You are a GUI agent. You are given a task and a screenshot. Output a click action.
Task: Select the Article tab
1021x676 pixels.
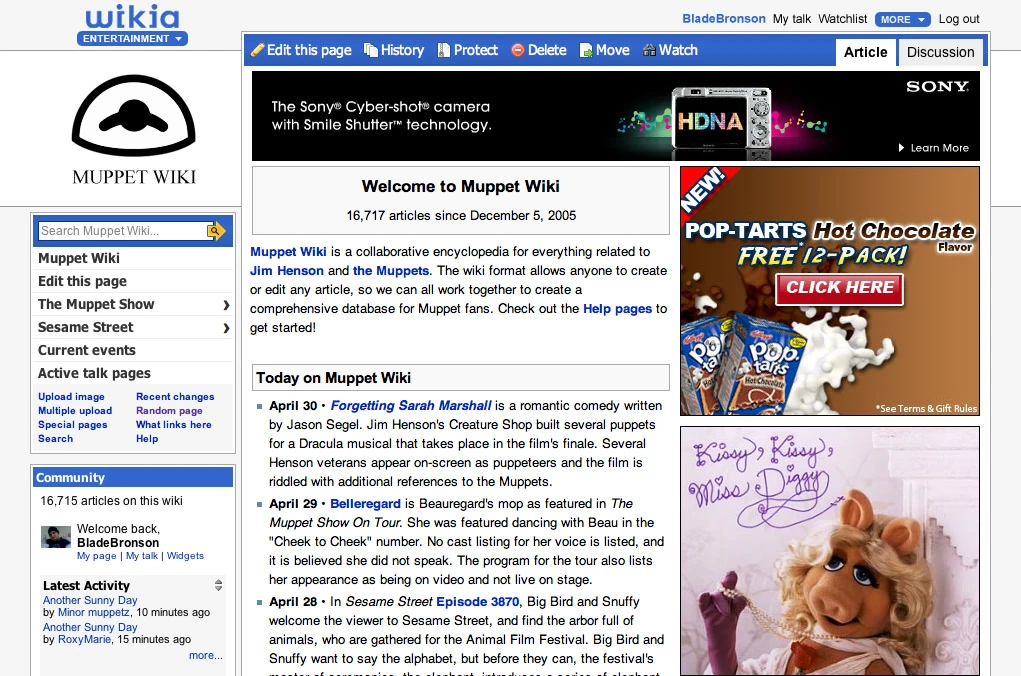(865, 52)
